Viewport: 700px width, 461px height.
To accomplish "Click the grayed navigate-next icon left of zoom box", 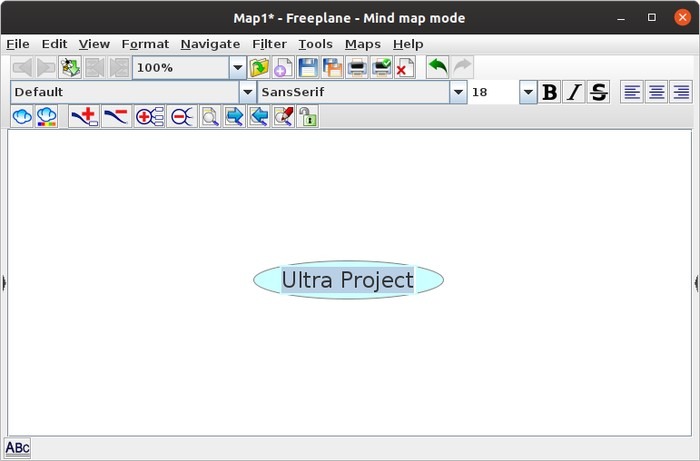I will [x=119, y=67].
